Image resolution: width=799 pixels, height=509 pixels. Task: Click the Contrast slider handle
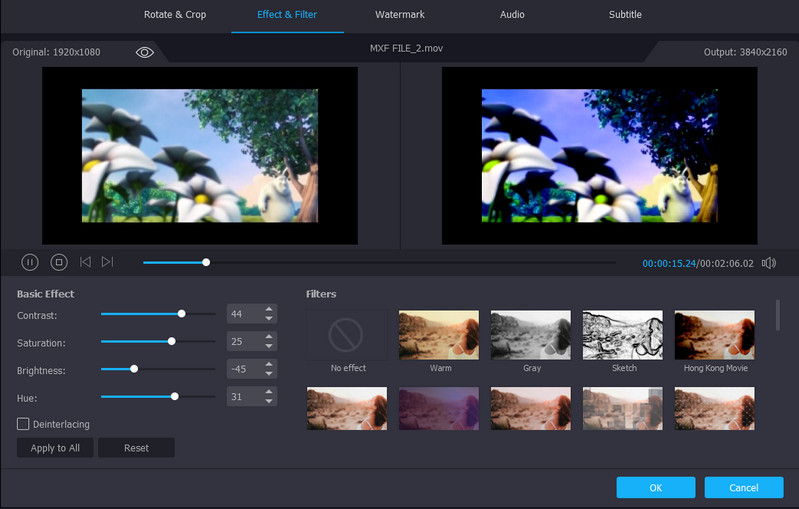point(181,314)
